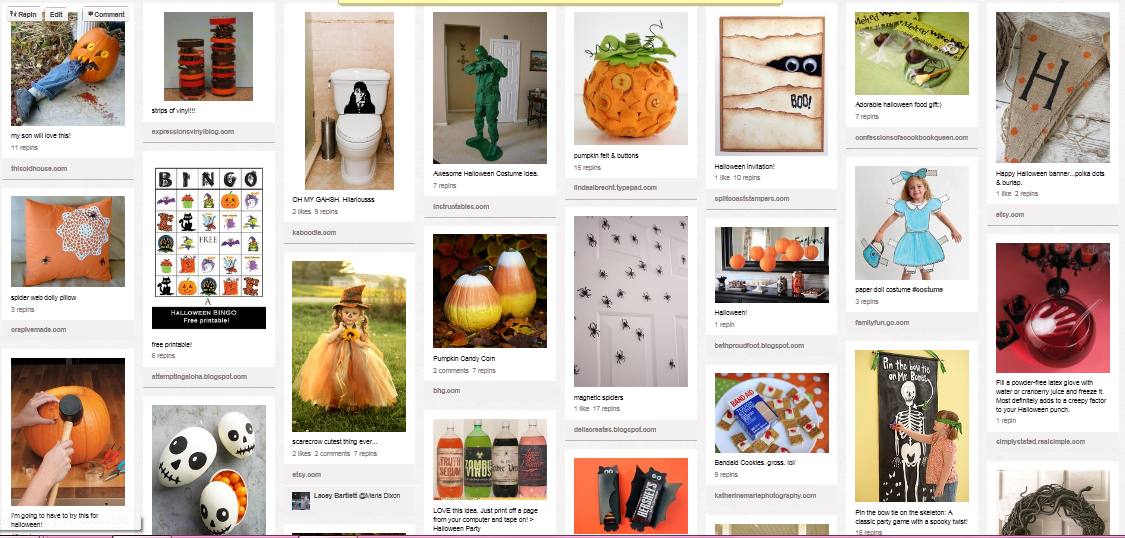Open the Pumpkin Candy Corn image
Image resolution: width=1125 pixels, height=538 pixels.
coord(490,291)
